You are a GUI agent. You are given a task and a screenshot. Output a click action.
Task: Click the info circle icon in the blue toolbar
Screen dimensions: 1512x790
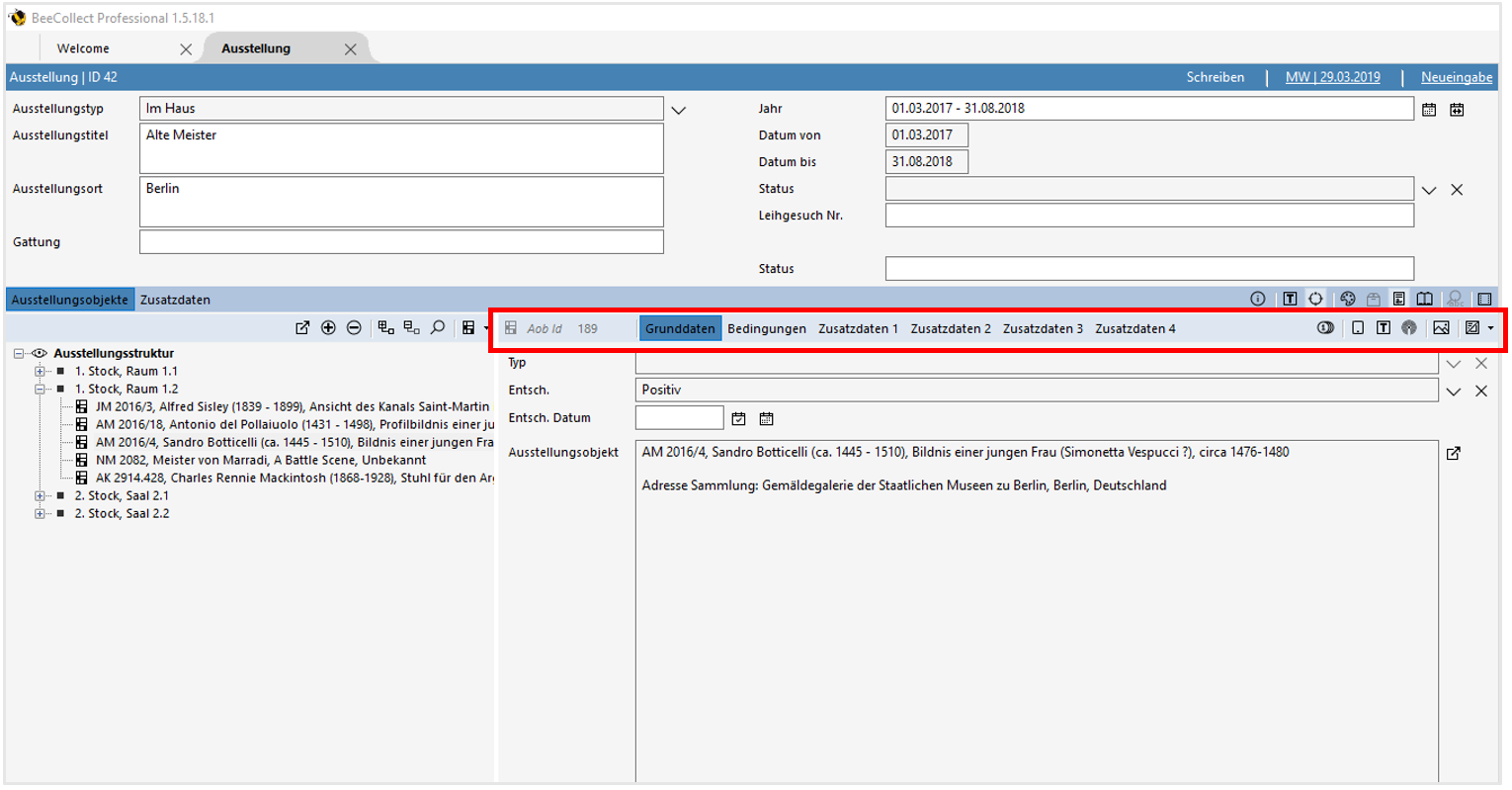[x=1257, y=300]
